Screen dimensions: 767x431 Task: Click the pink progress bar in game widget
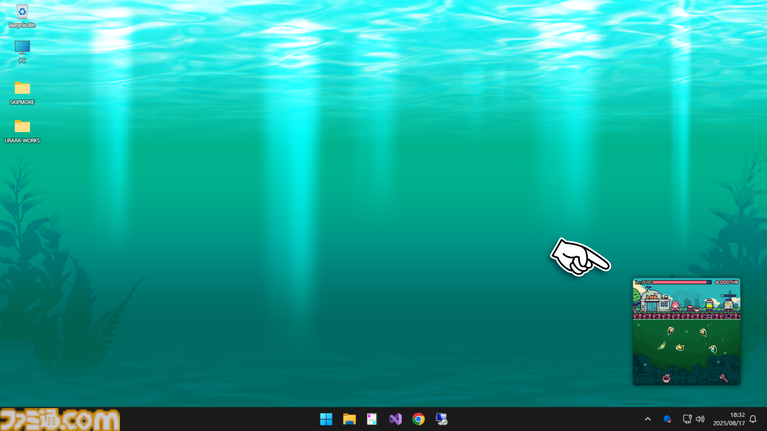(x=681, y=283)
